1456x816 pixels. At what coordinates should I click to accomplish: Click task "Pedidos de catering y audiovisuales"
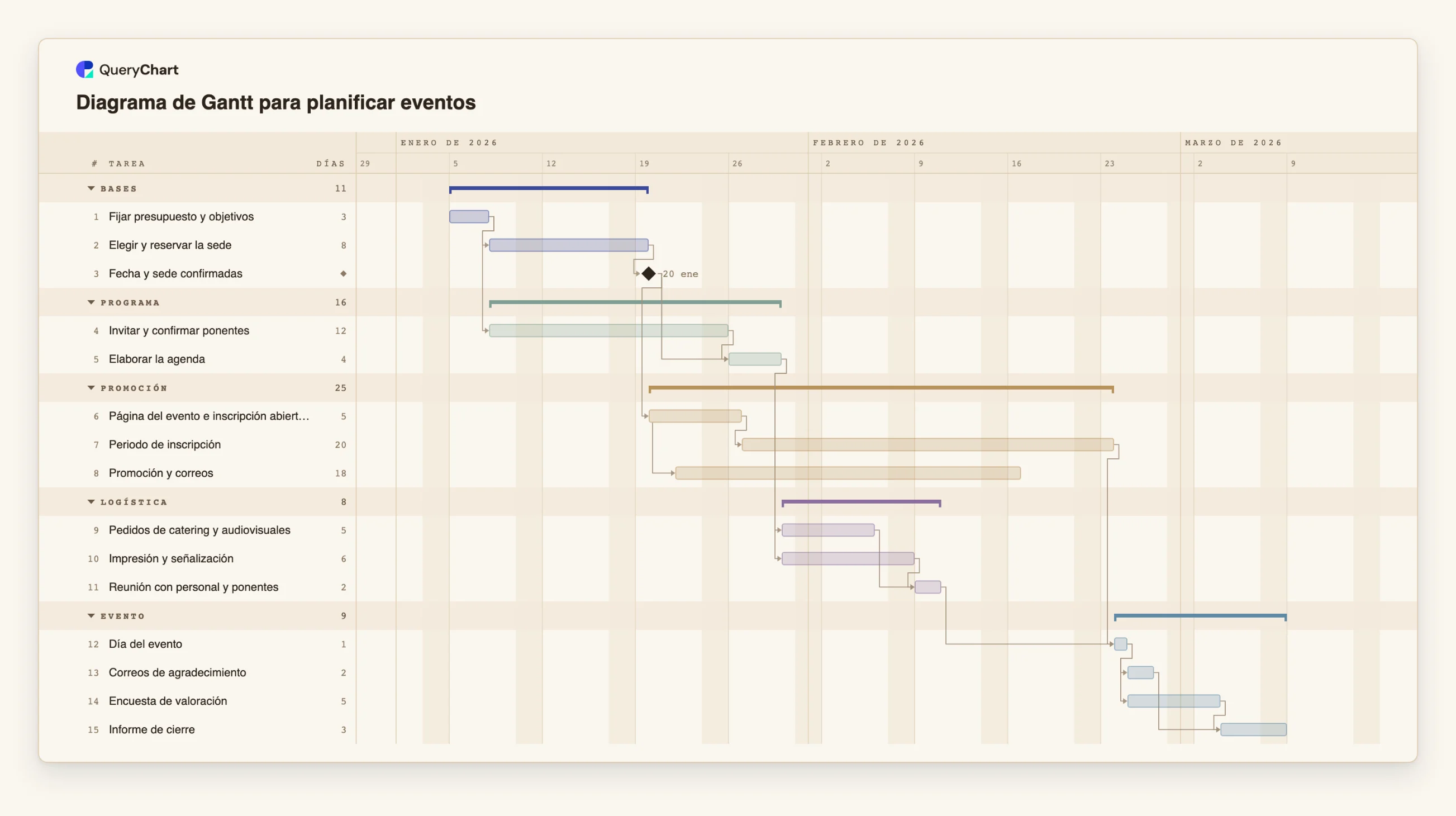tap(199, 530)
